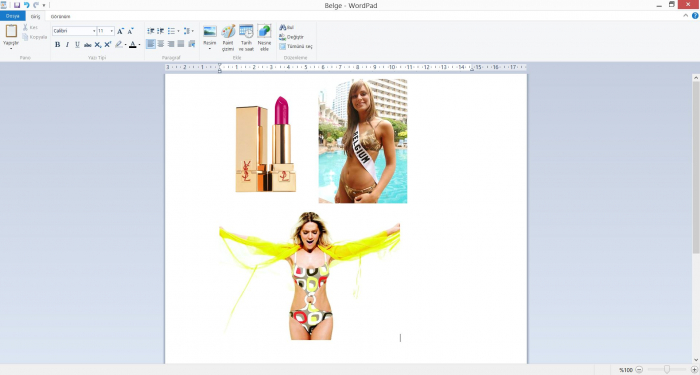Select the lipstick image in document

[266, 144]
